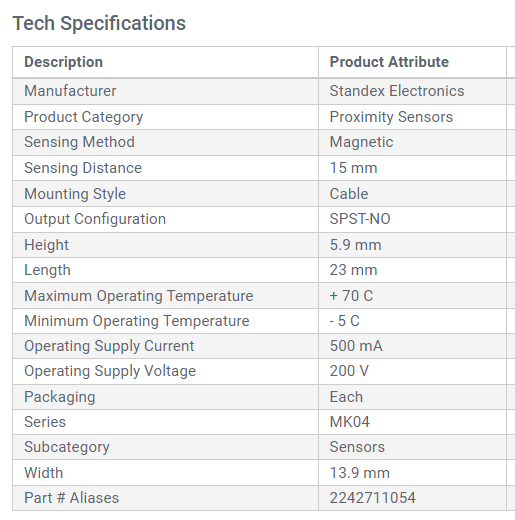Click the SPST-NO output configuration value
The height and width of the screenshot is (520, 515).
tap(360, 219)
